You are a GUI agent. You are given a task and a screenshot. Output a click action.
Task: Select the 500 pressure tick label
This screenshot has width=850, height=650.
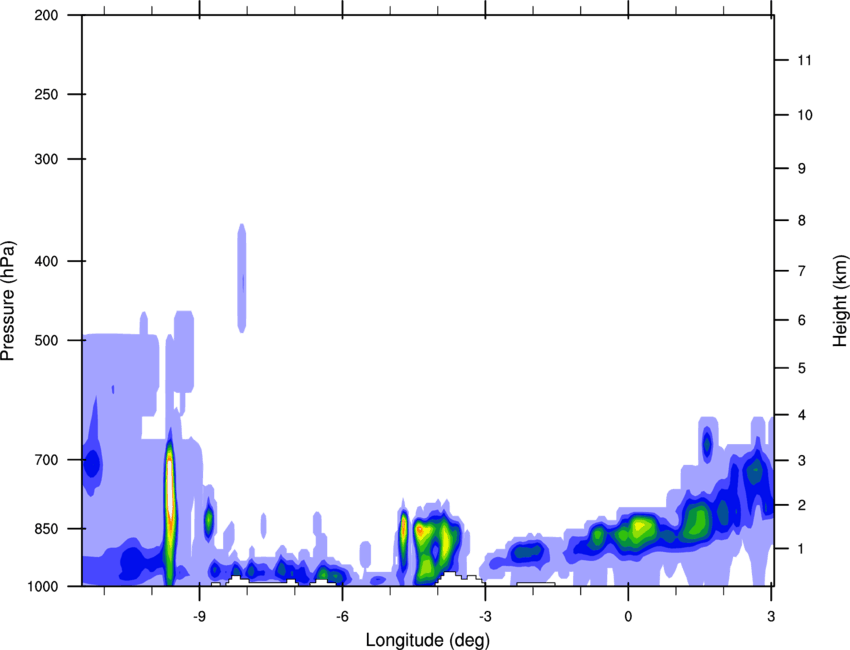[x=46, y=340]
